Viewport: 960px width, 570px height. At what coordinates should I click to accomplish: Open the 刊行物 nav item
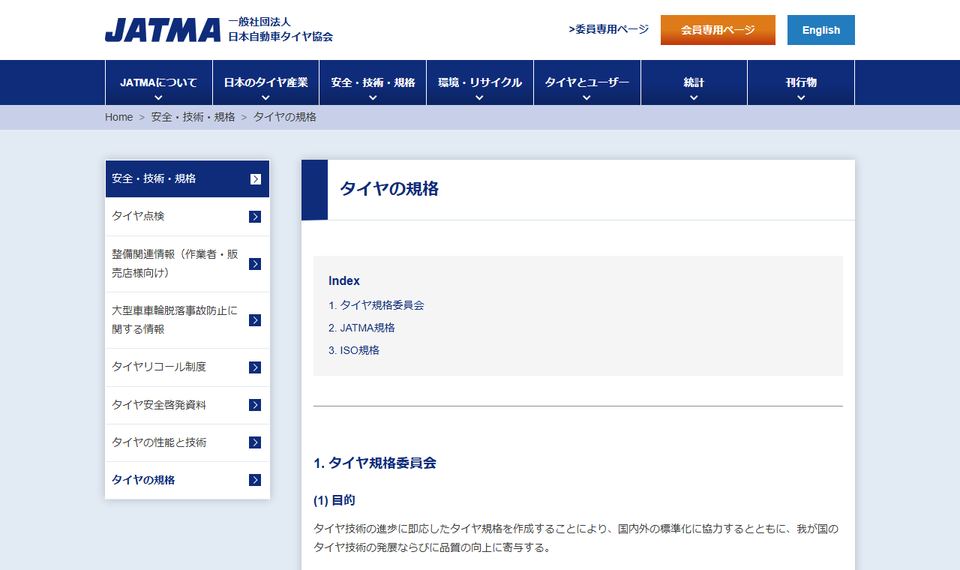point(801,83)
